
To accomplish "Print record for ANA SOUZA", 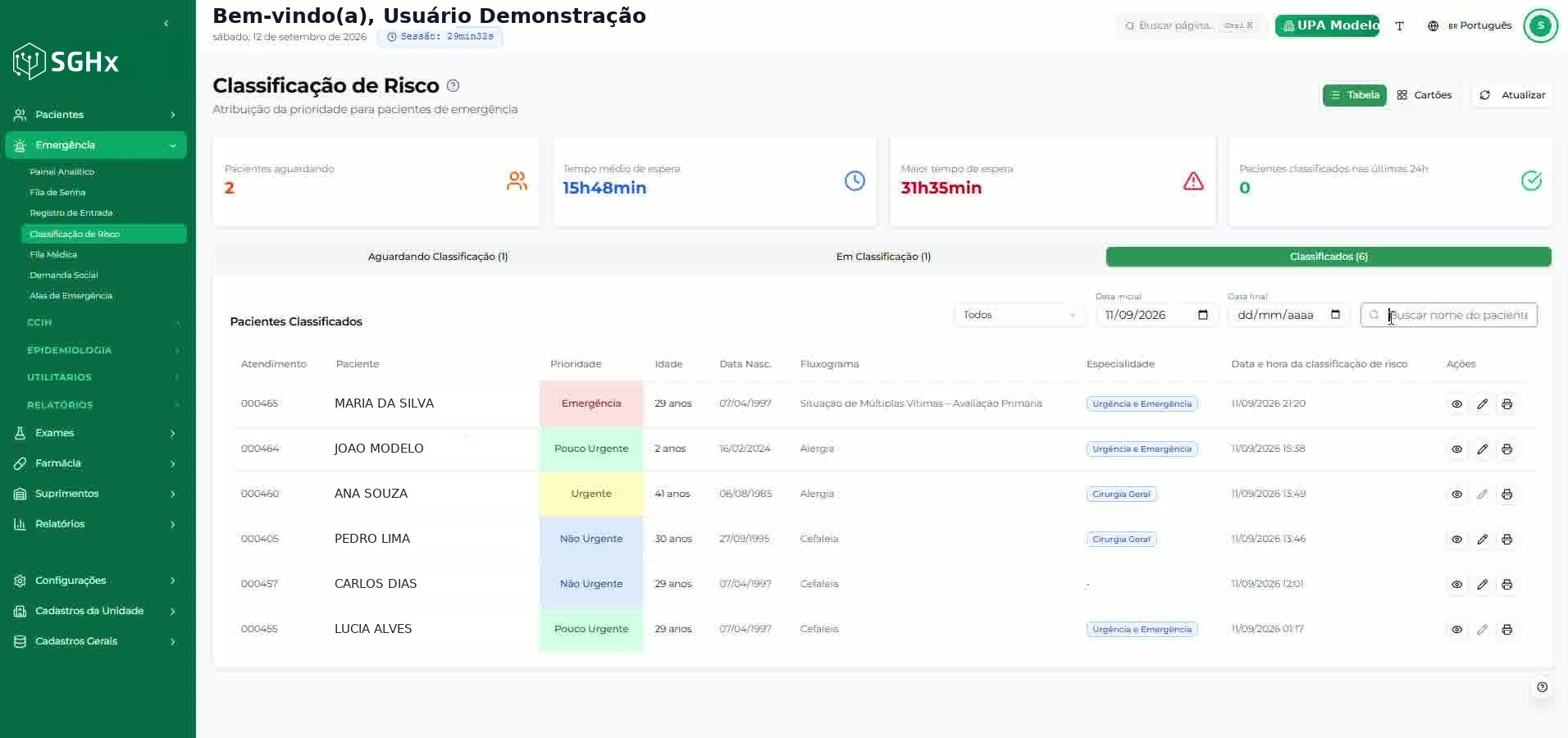I will [x=1506, y=494].
